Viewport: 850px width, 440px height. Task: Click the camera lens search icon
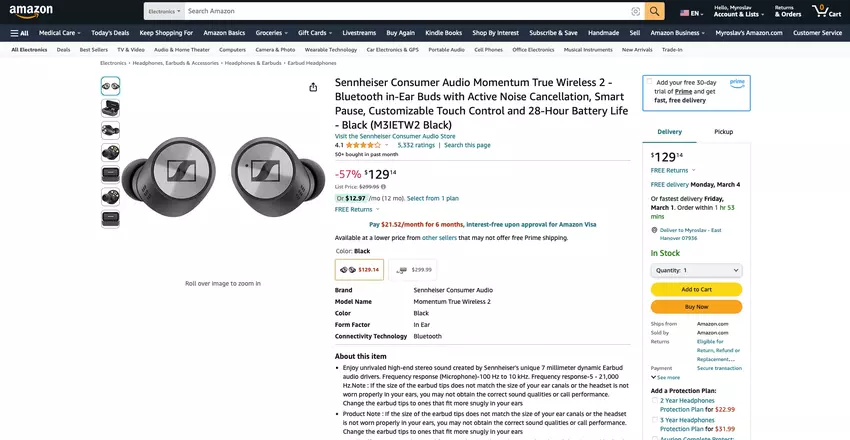click(x=635, y=11)
